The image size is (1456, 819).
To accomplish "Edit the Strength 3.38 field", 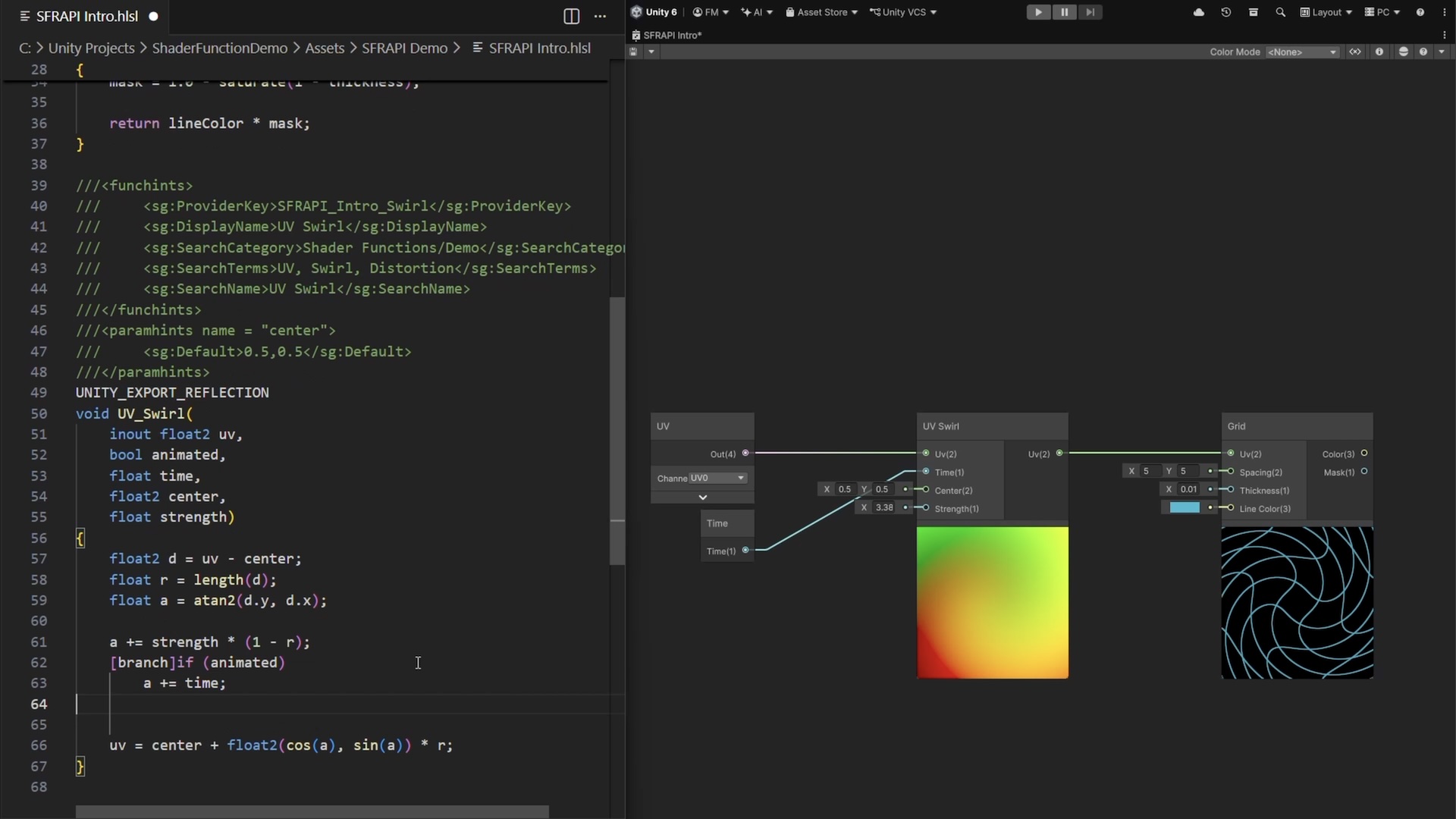I will tap(884, 507).
